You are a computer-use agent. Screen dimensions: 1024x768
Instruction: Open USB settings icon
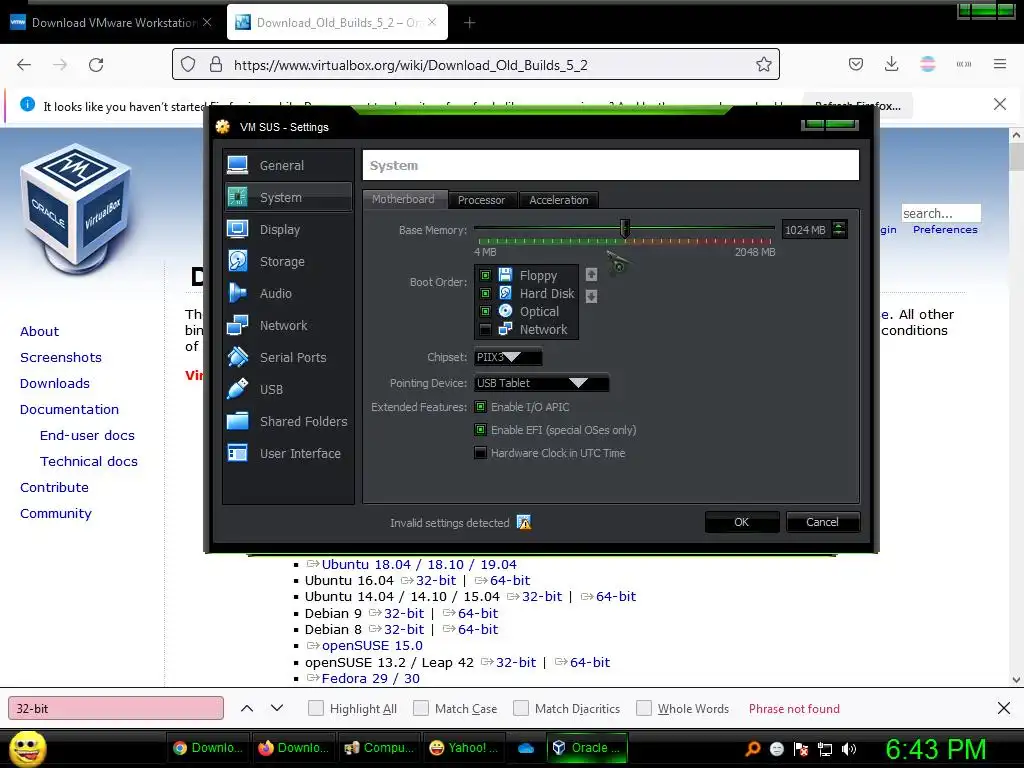click(237, 389)
